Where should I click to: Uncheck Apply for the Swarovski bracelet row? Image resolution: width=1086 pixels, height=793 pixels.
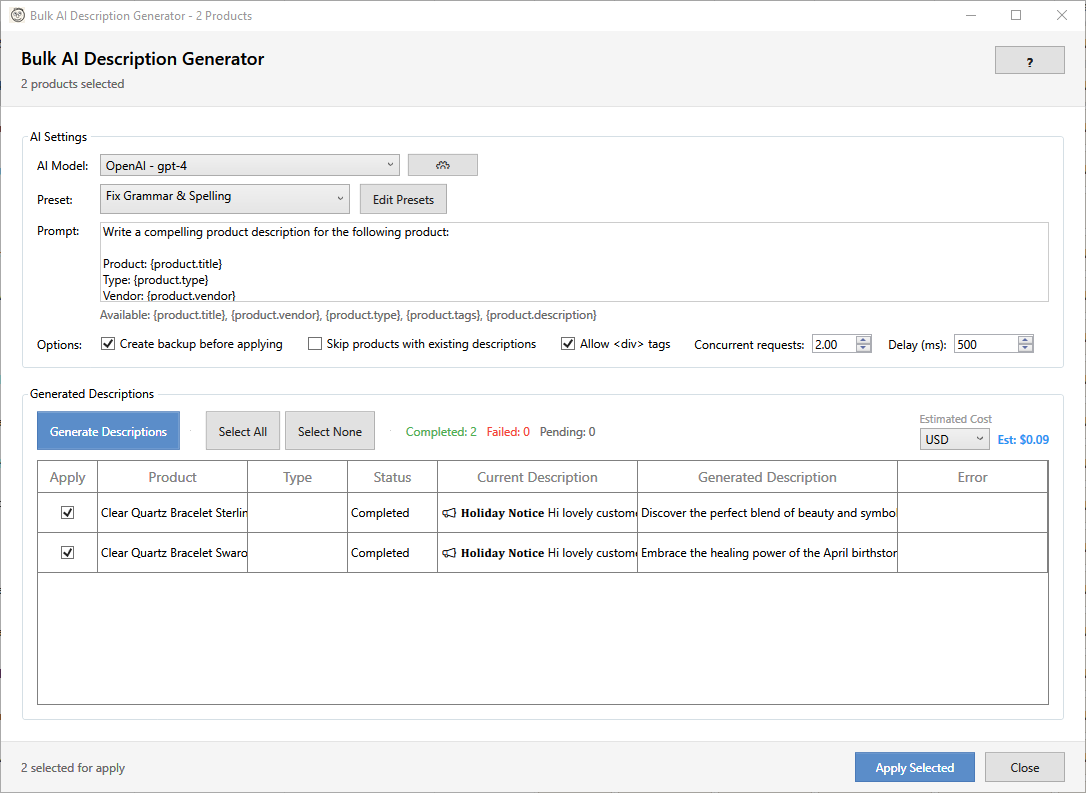(x=66, y=552)
